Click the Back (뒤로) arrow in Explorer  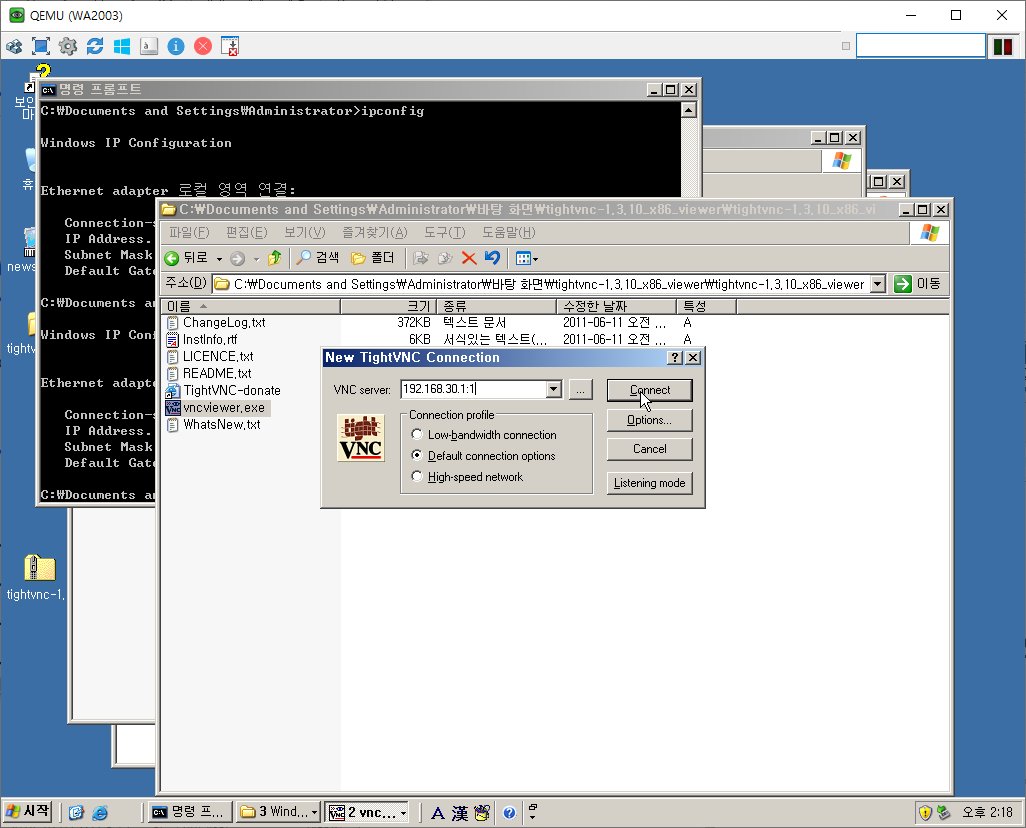pos(186,259)
